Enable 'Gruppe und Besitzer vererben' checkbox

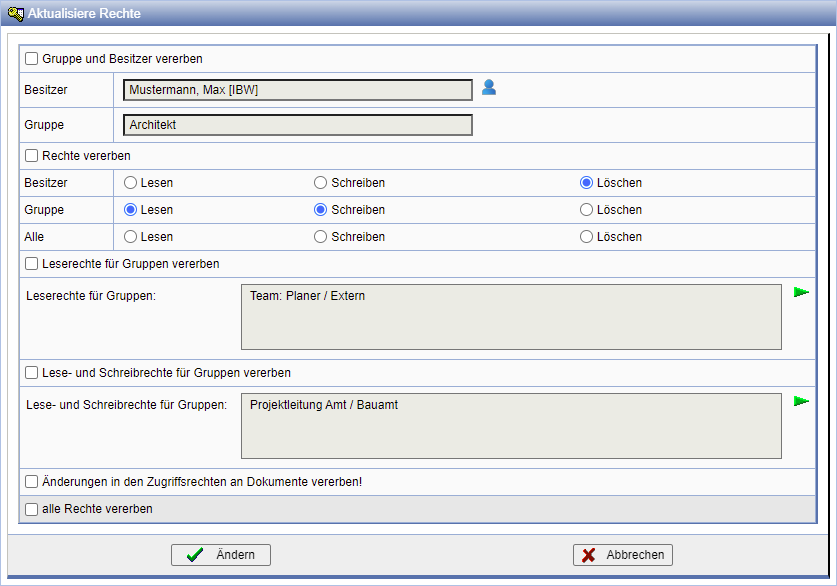(32, 59)
